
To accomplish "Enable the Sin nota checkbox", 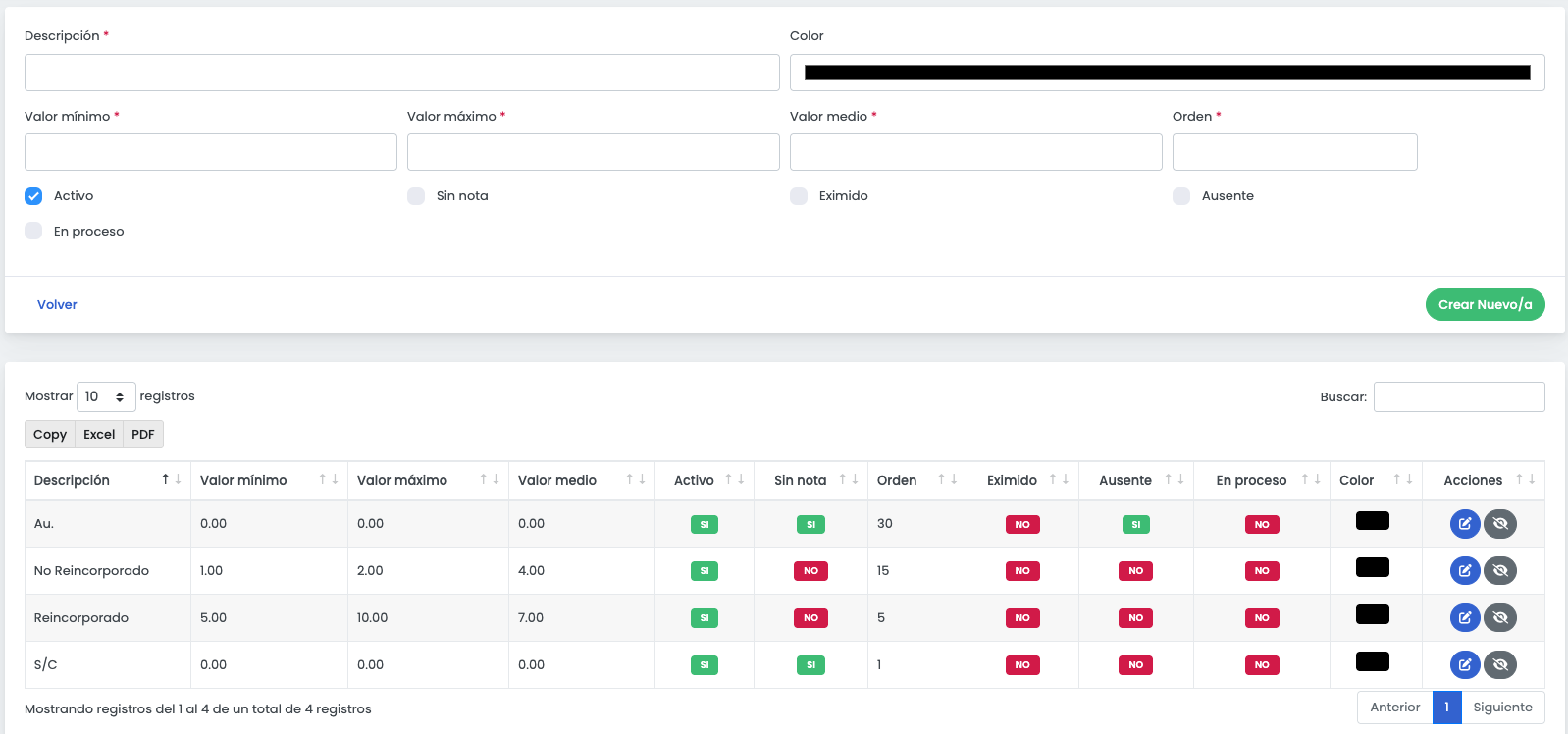I will click(416, 196).
